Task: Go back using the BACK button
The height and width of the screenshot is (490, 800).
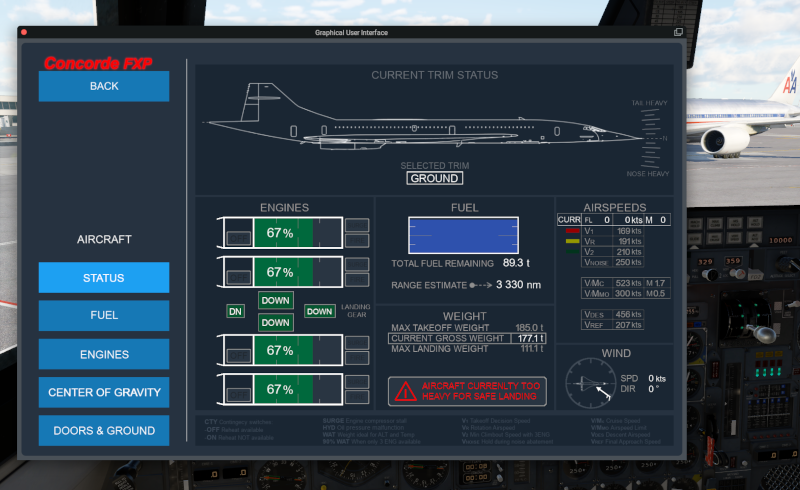Action: [104, 86]
